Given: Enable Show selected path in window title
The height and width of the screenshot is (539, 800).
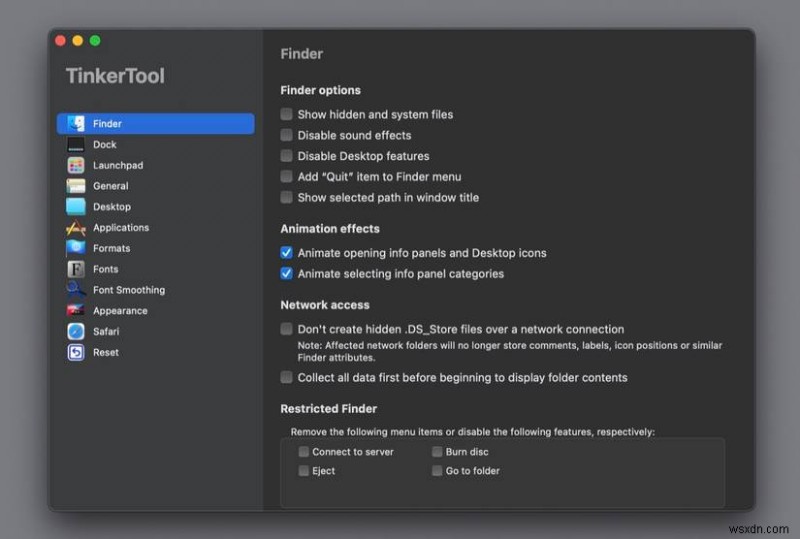Looking at the screenshot, I should pos(287,197).
